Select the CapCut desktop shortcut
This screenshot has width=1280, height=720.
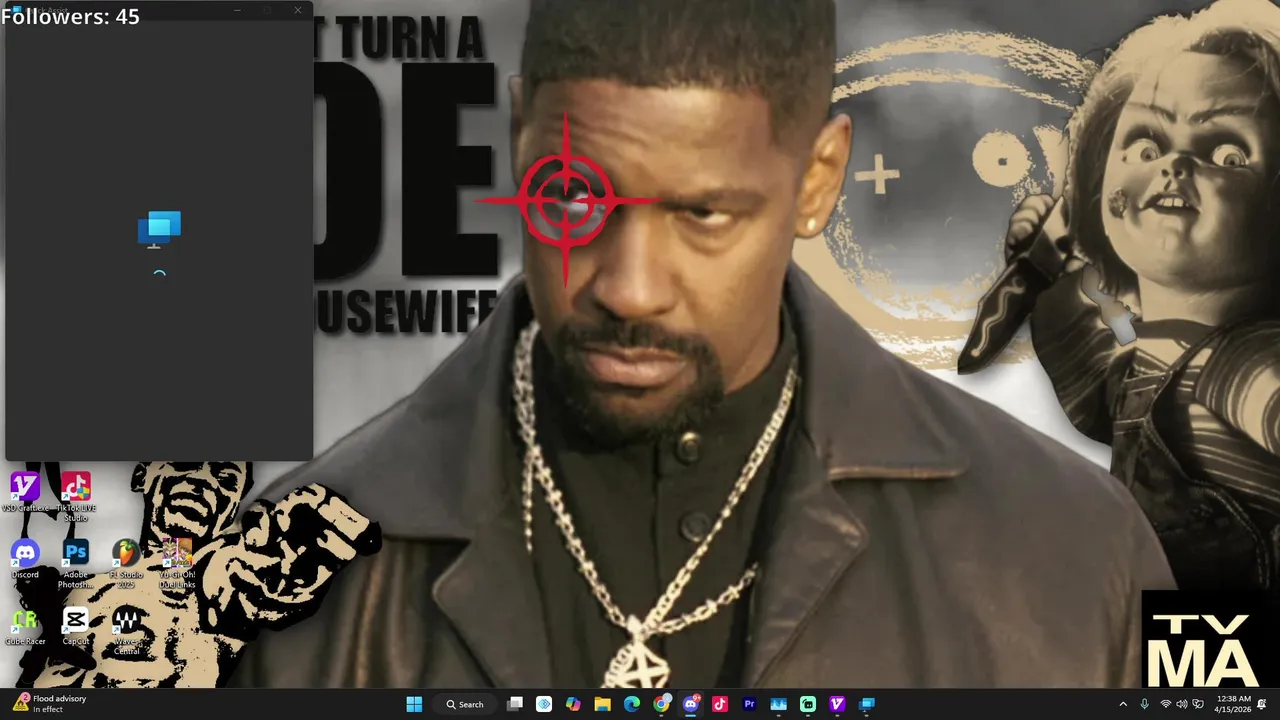(x=76, y=626)
